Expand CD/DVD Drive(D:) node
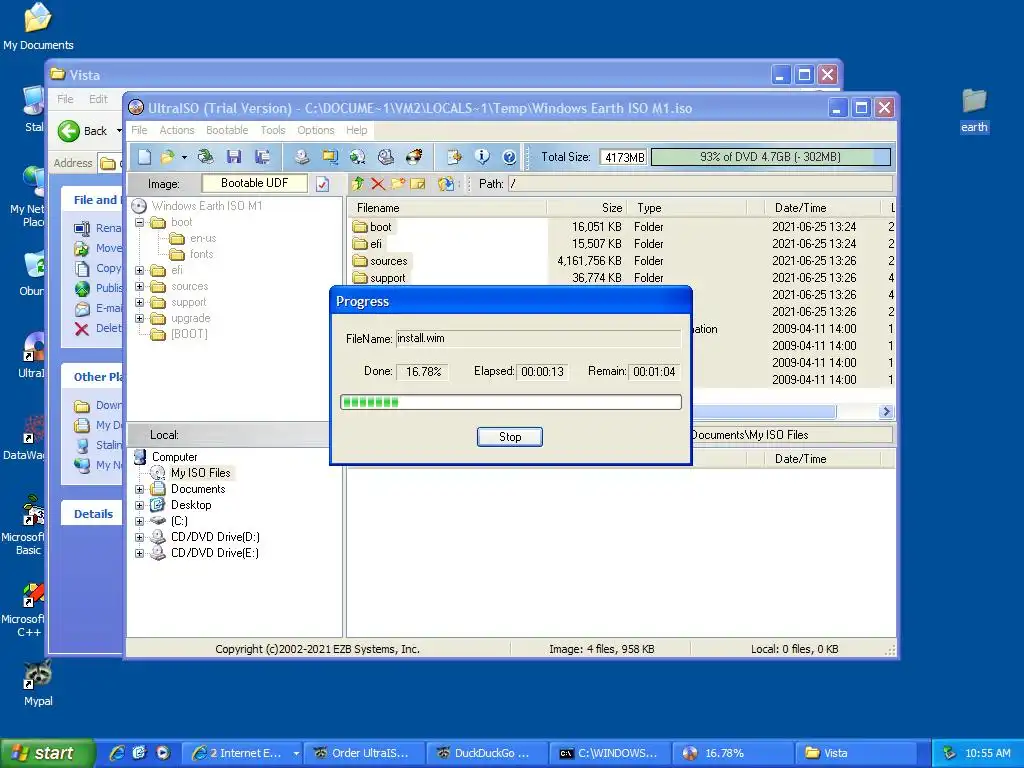Image resolution: width=1024 pixels, height=768 pixels. (140, 537)
